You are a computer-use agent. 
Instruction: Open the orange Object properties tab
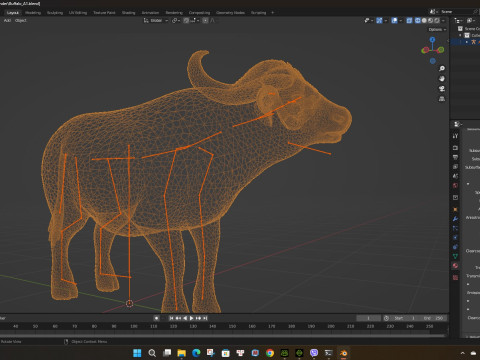point(455,209)
